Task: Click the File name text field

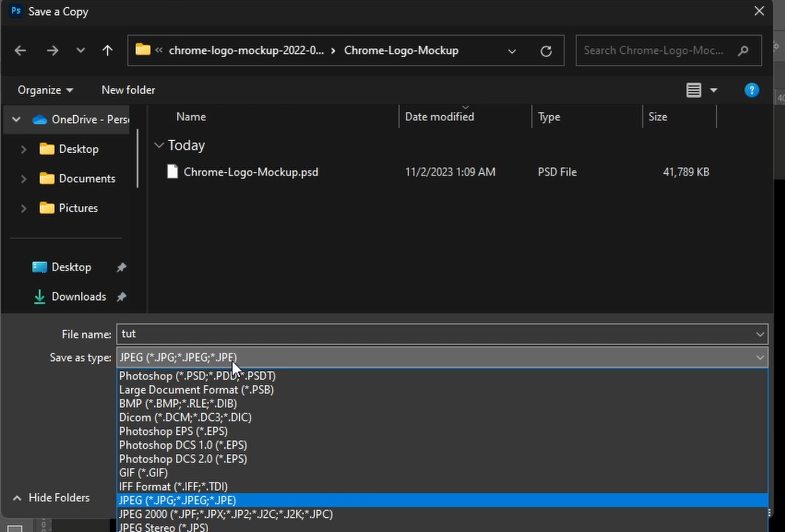Action: (x=435, y=334)
